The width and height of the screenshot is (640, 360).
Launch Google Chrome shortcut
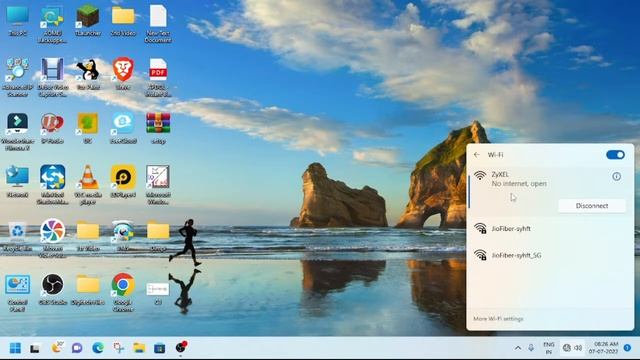pos(123,292)
